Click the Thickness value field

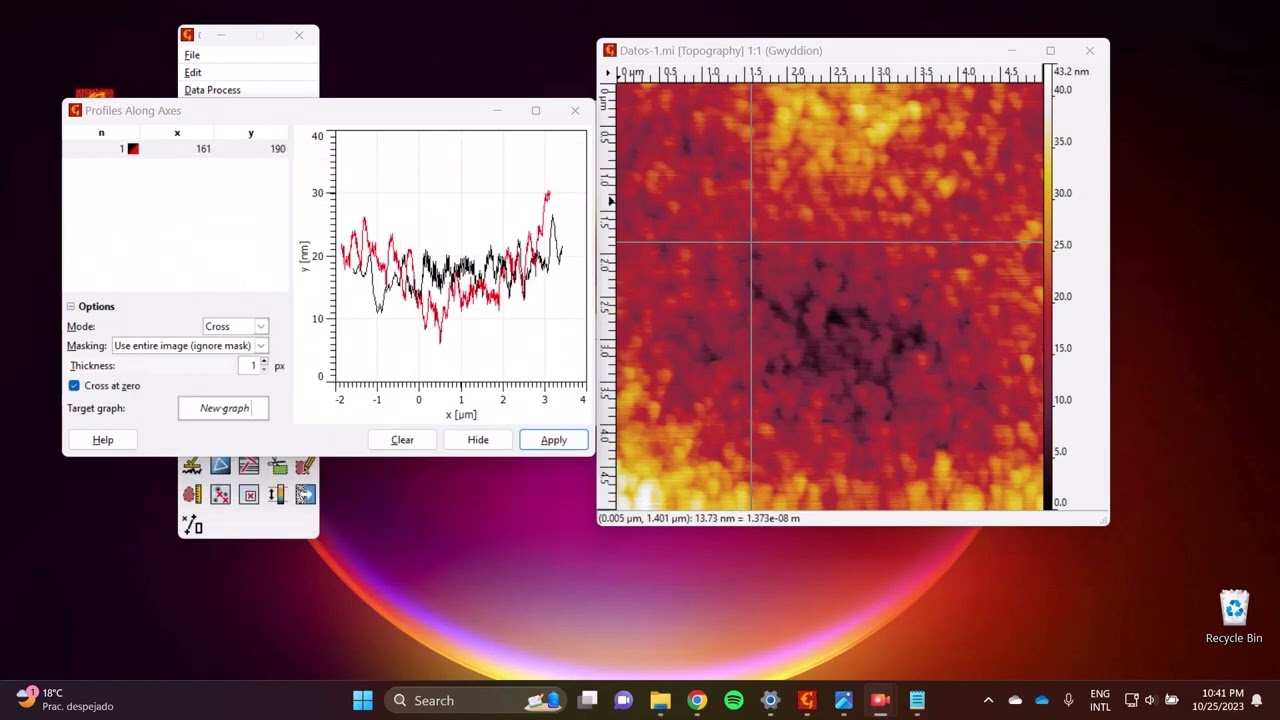[247, 366]
